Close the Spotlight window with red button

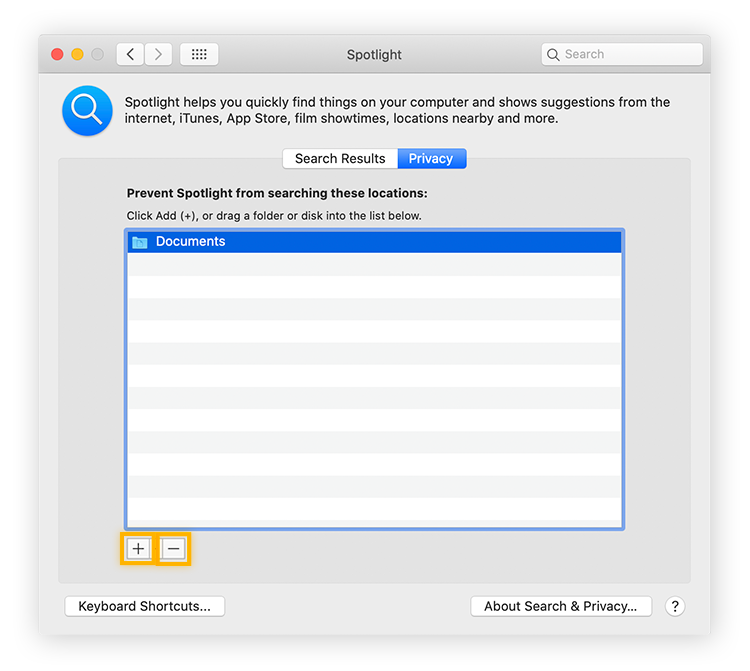(x=57, y=55)
